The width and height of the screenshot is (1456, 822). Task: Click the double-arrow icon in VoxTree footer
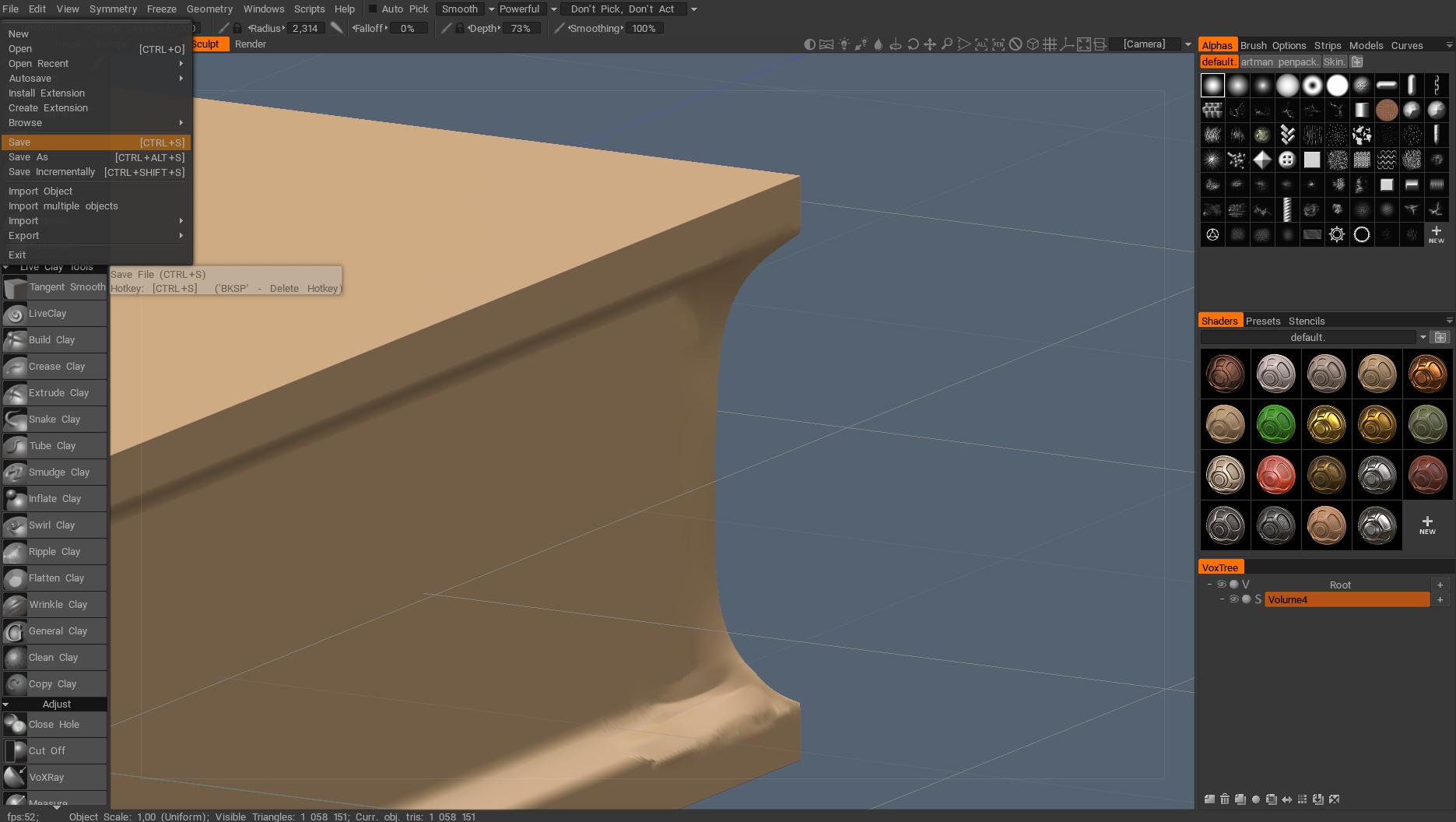[x=1287, y=799]
